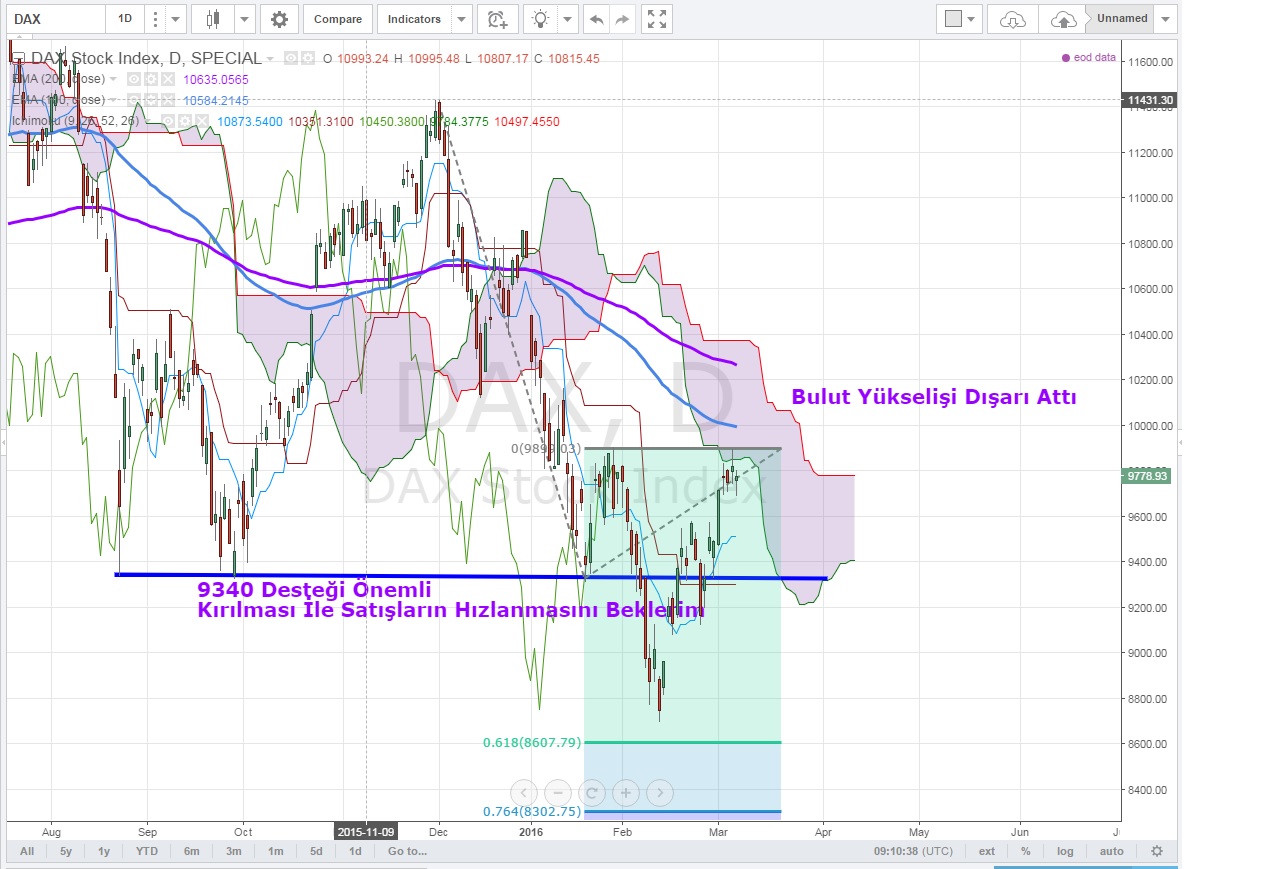Redo the last chart action

pyautogui.click(x=622, y=19)
